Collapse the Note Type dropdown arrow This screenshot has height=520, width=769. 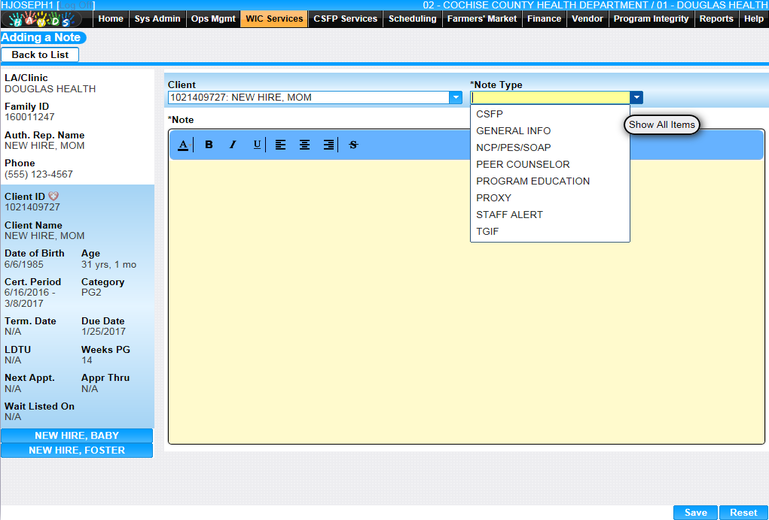pyautogui.click(x=637, y=98)
